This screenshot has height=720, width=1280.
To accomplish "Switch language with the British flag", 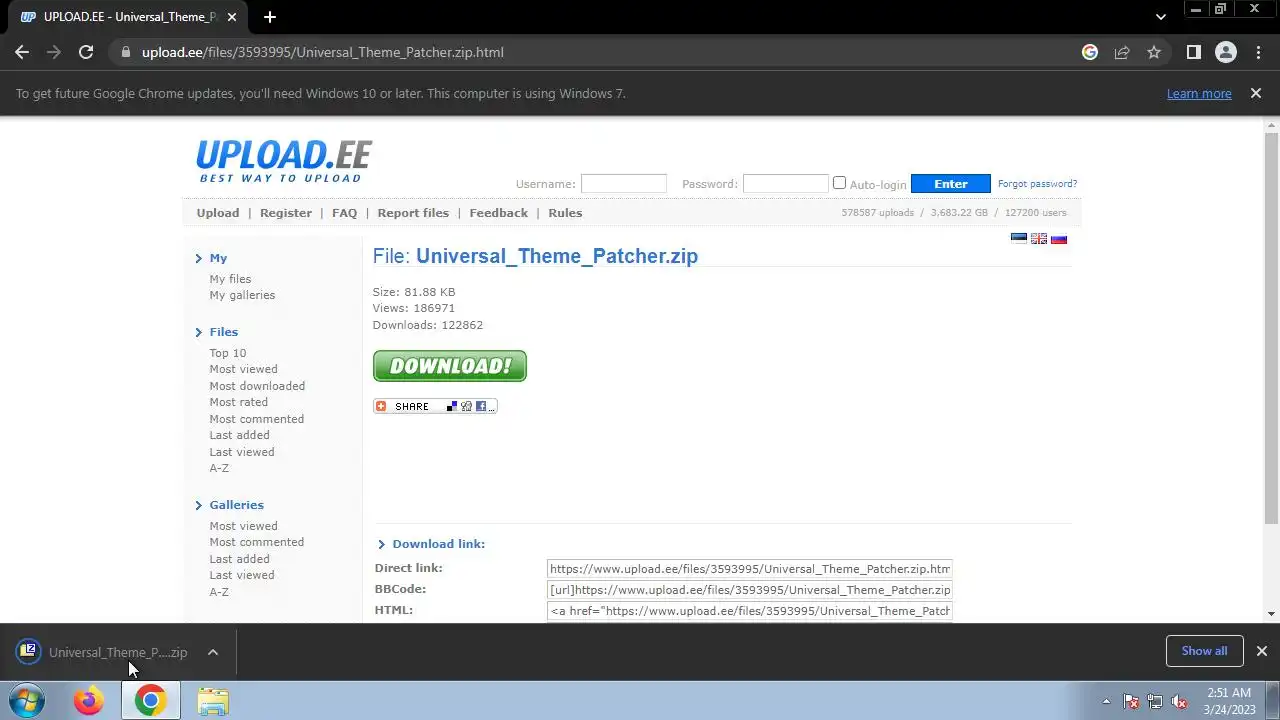I will pyautogui.click(x=1039, y=239).
